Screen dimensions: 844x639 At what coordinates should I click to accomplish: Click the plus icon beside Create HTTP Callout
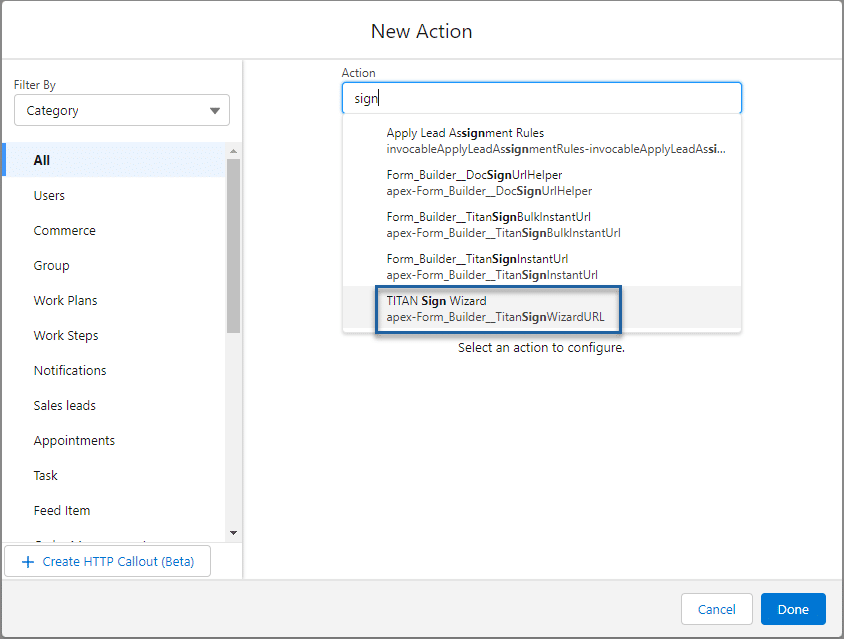27,562
